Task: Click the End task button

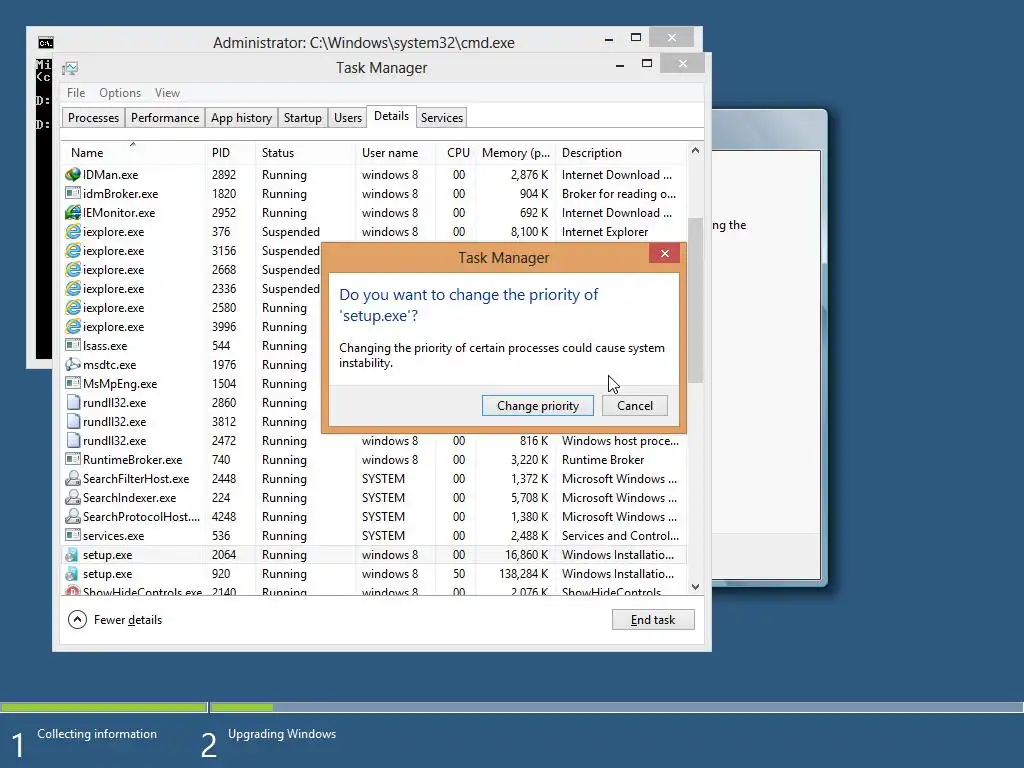Action: pyautogui.click(x=653, y=620)
